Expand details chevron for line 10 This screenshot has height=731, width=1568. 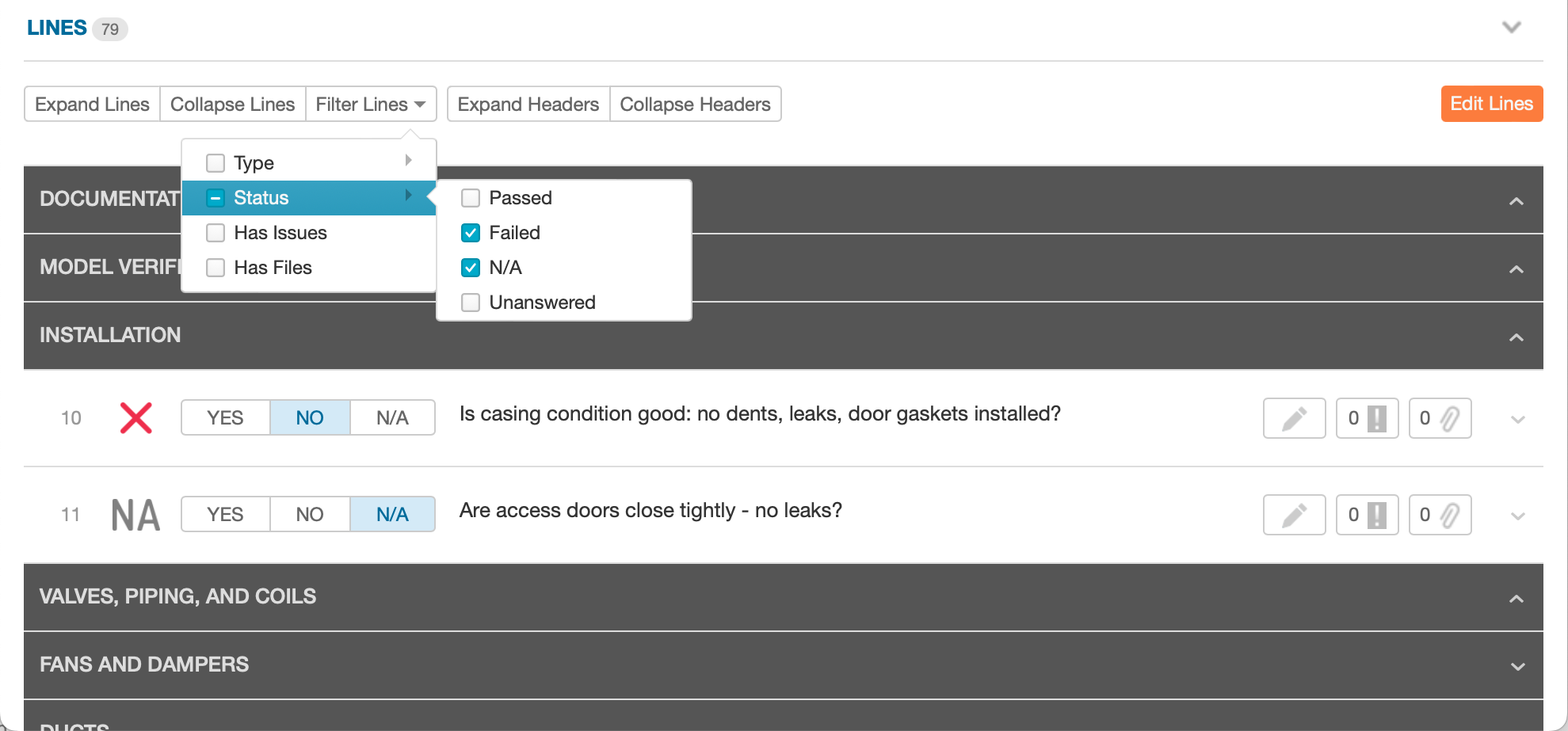[1517, 419]
